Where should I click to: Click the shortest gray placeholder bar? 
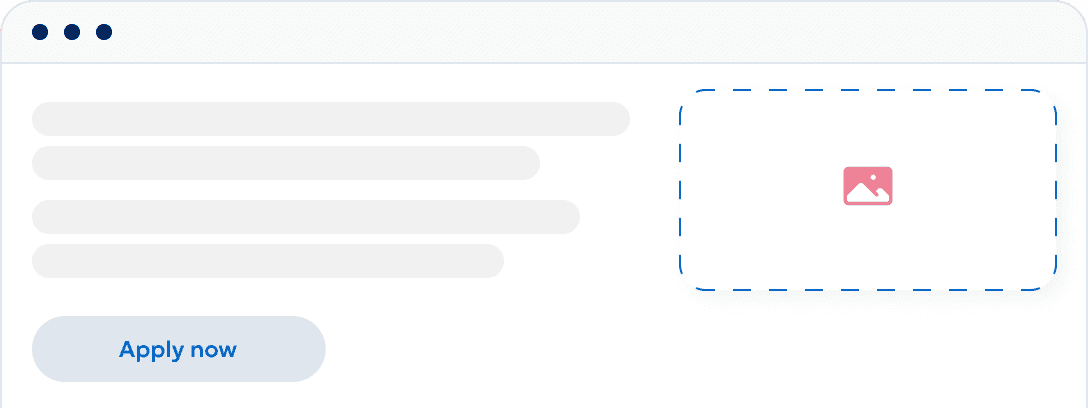pyautogui.click(x=267, y=260)
